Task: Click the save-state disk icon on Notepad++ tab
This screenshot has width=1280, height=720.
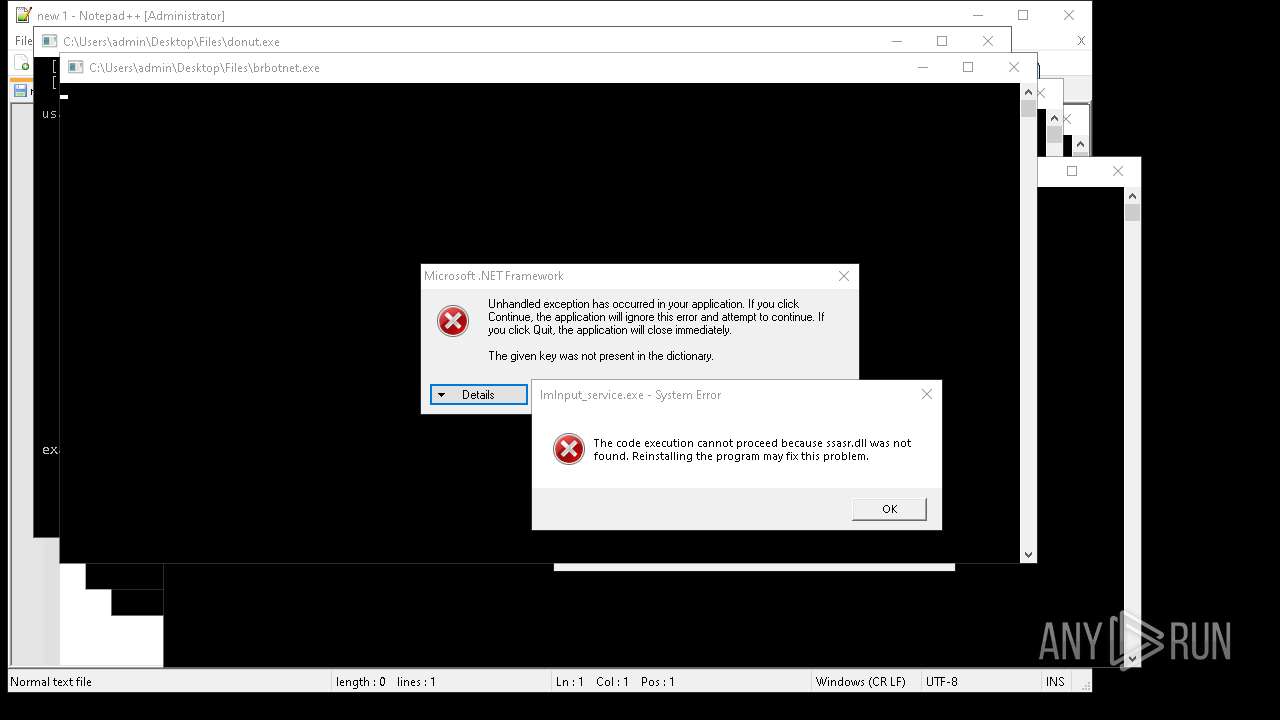Action: (x=19, y=91)
